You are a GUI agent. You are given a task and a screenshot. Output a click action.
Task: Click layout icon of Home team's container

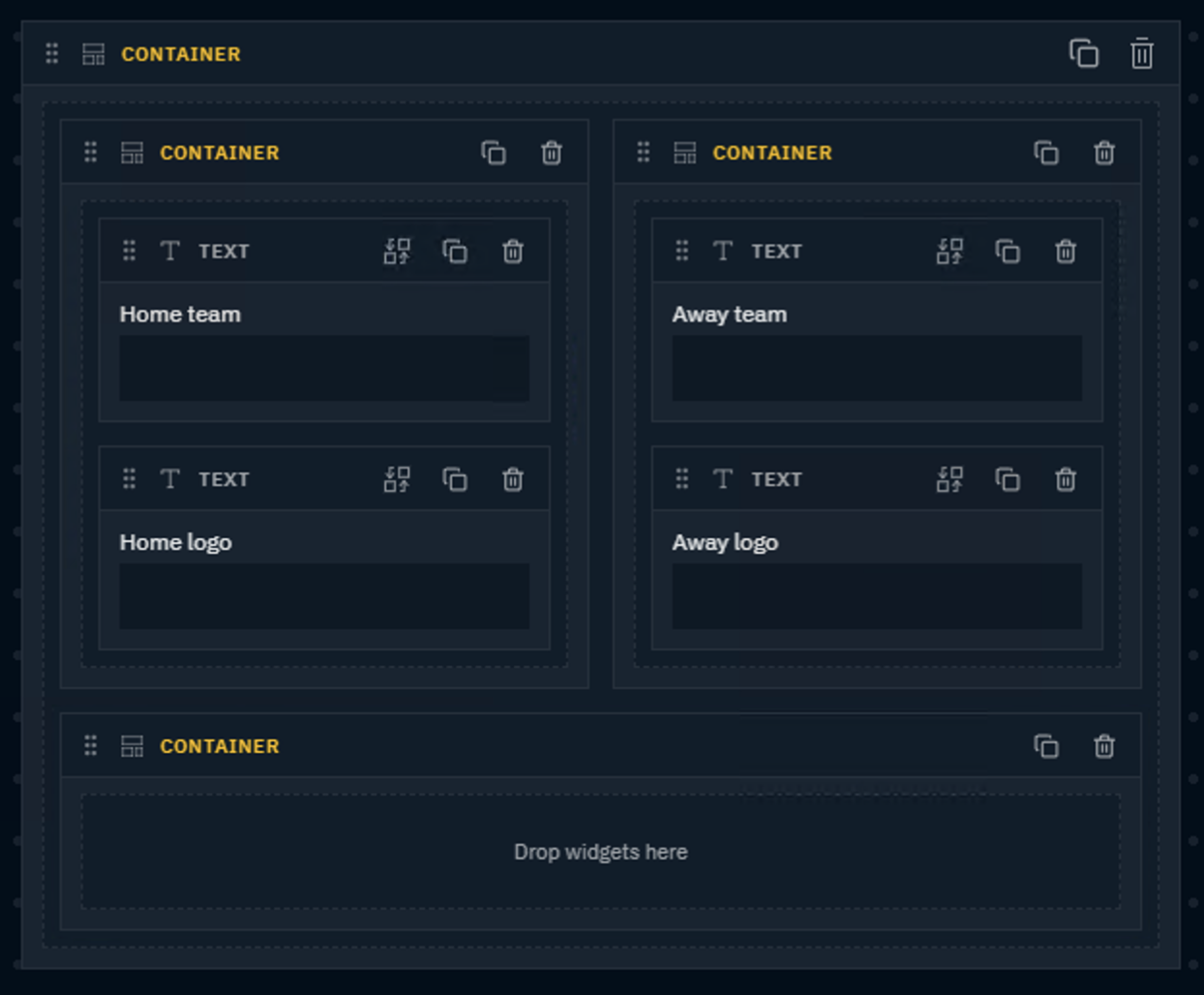point(132,153)
